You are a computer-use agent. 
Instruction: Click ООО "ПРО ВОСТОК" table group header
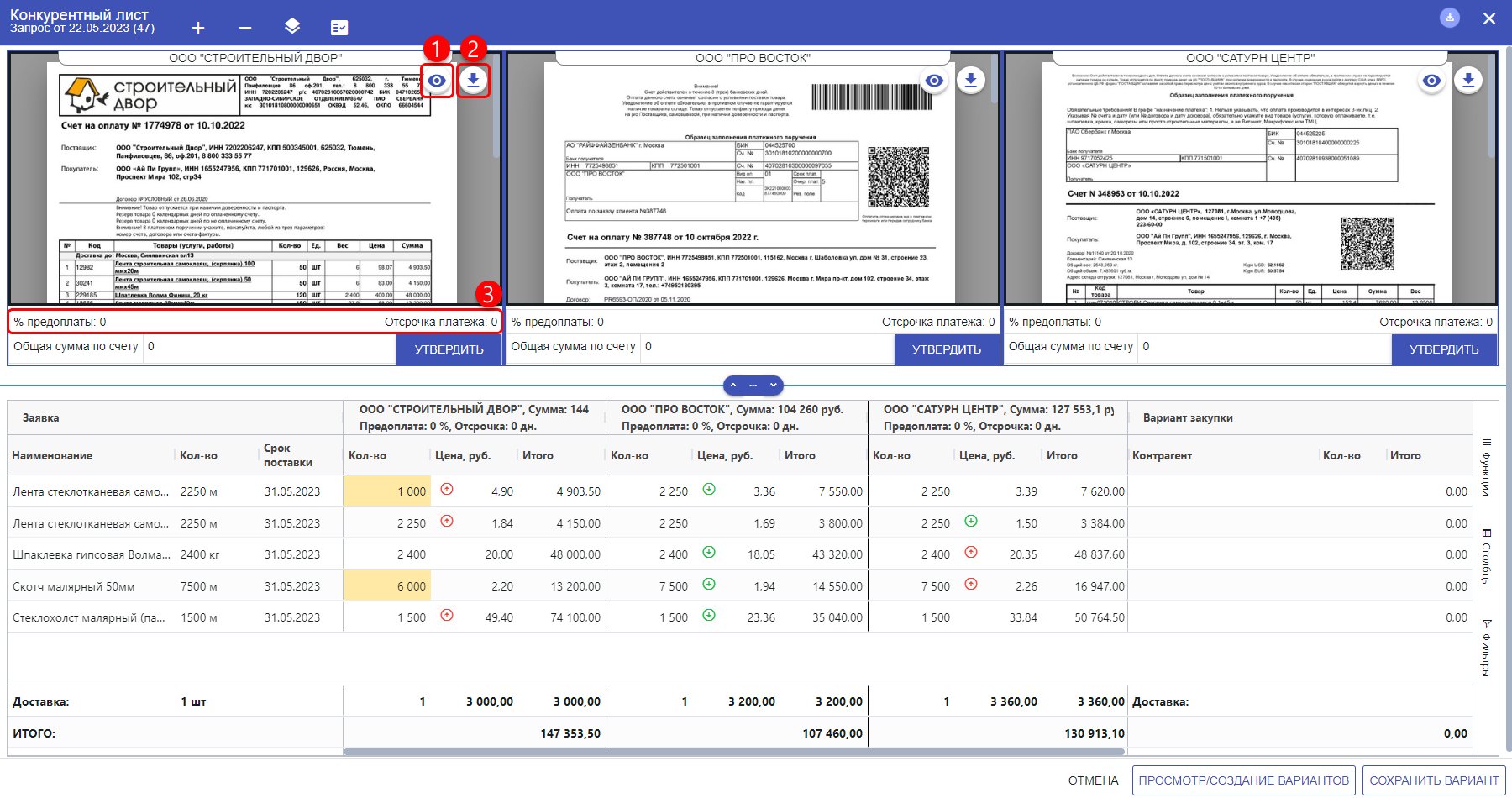point(737,417)
